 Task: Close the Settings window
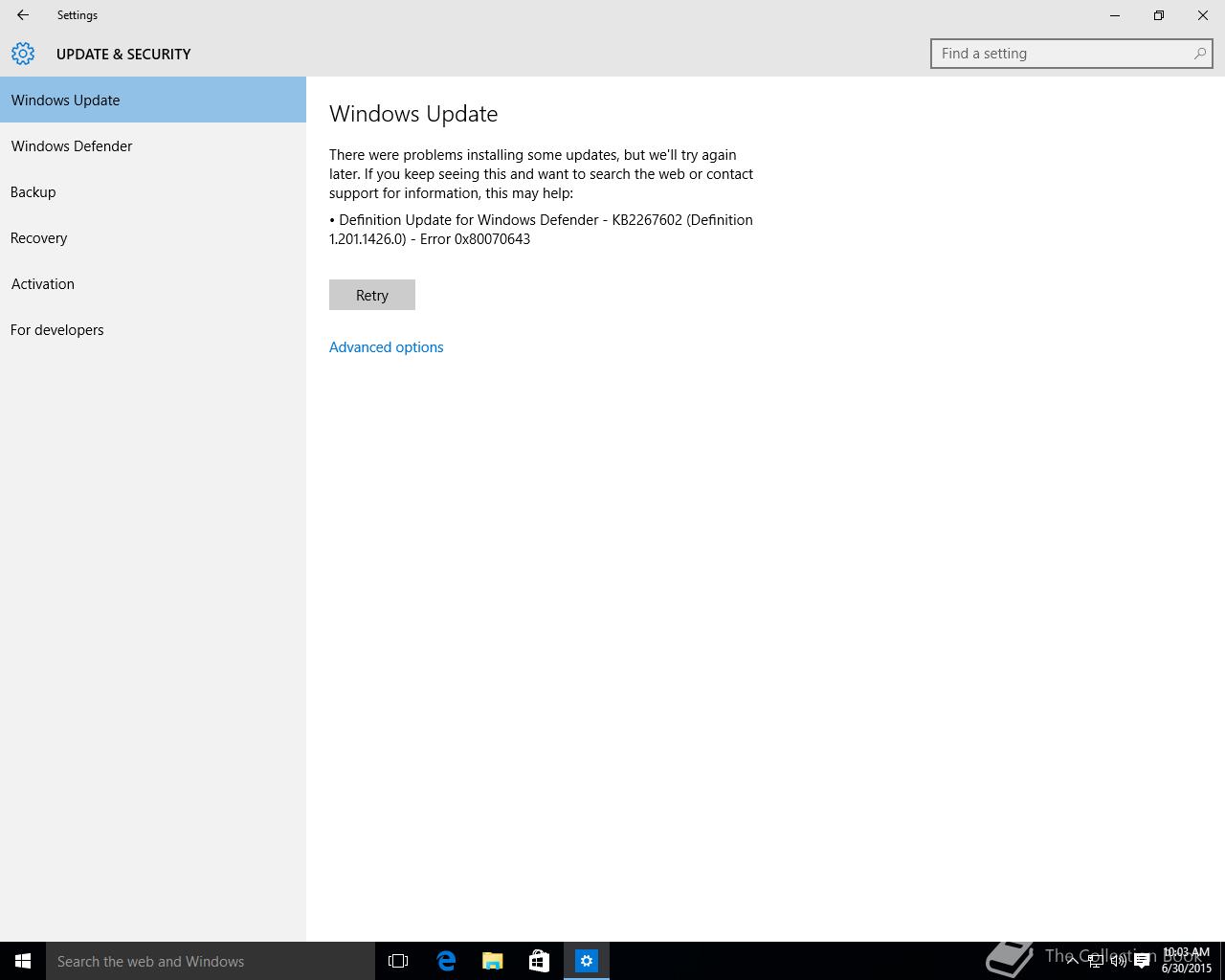(x=1203, y=15)
